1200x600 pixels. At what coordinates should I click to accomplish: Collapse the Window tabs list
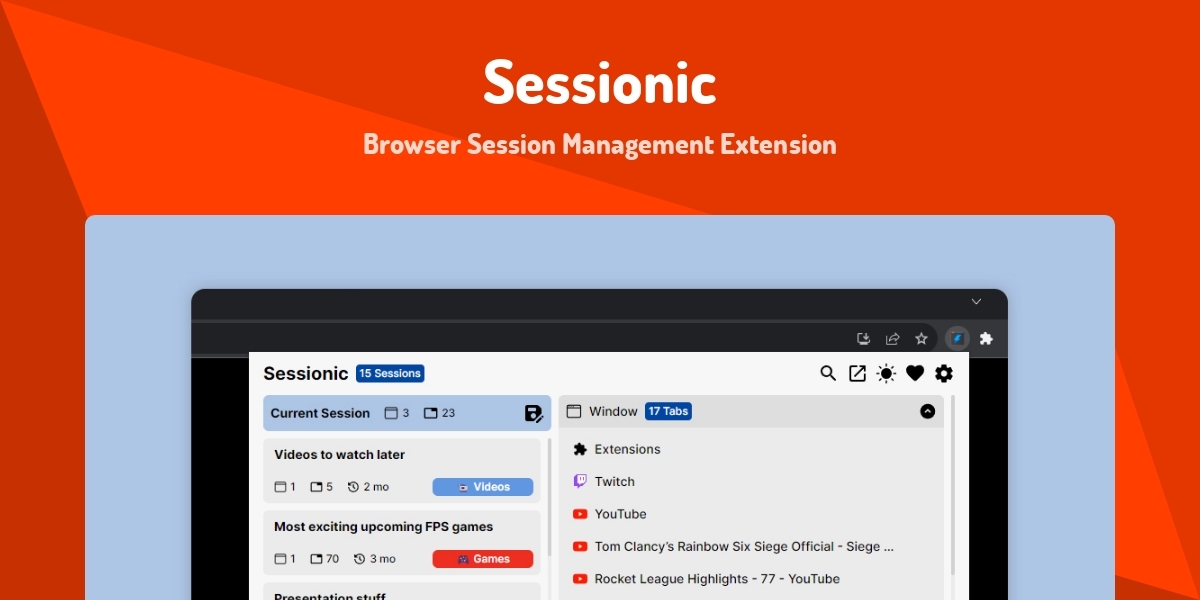tap(927, 411)
